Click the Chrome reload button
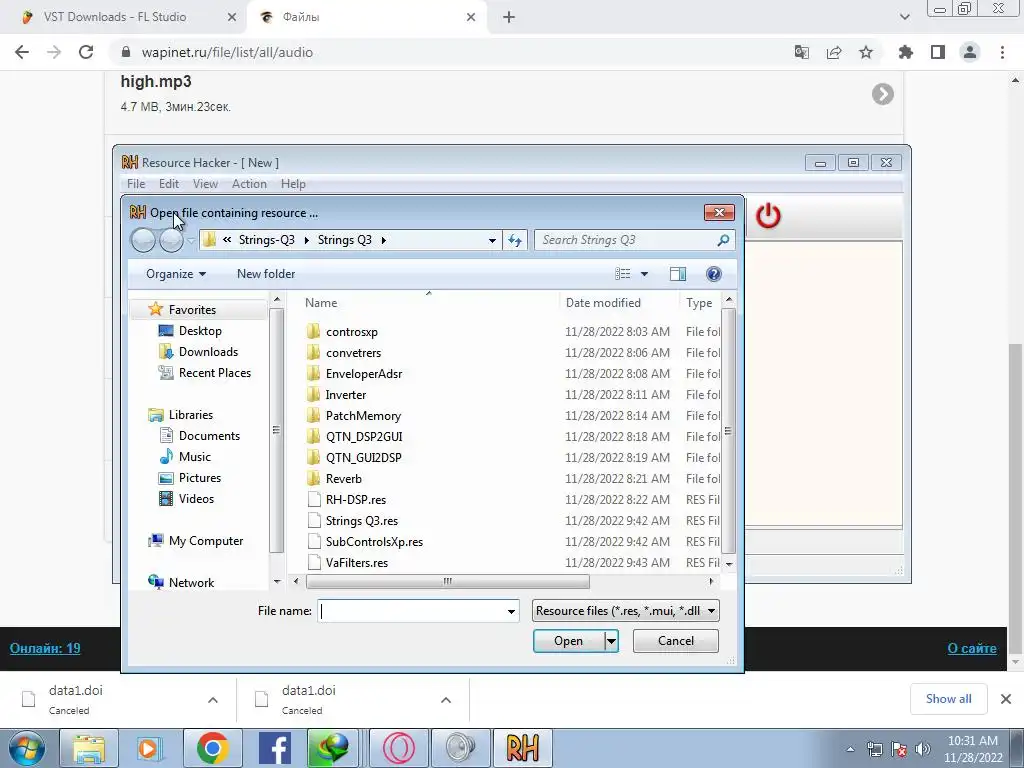Screen dimensions: 1024x768 (x=86, y=52)
